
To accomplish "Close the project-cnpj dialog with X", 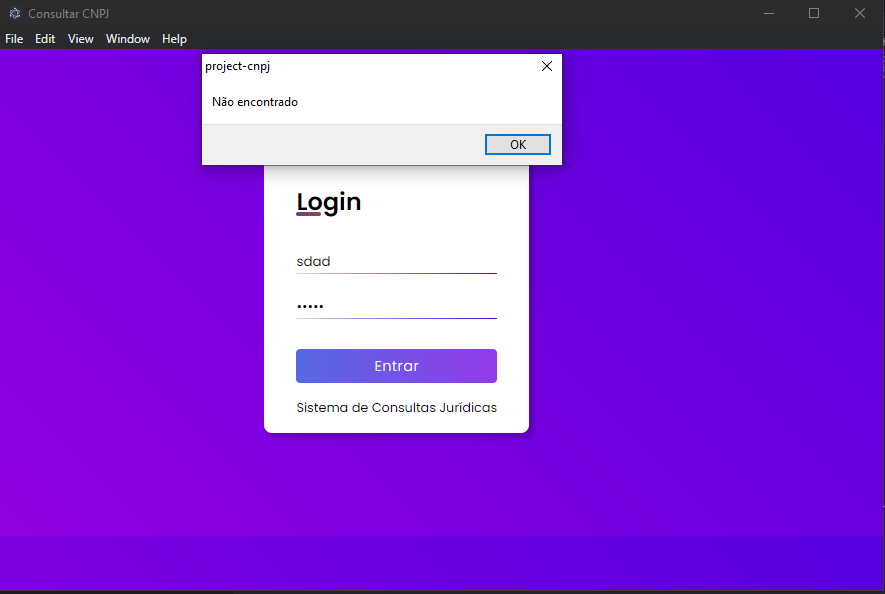I will tap(547, 66).
